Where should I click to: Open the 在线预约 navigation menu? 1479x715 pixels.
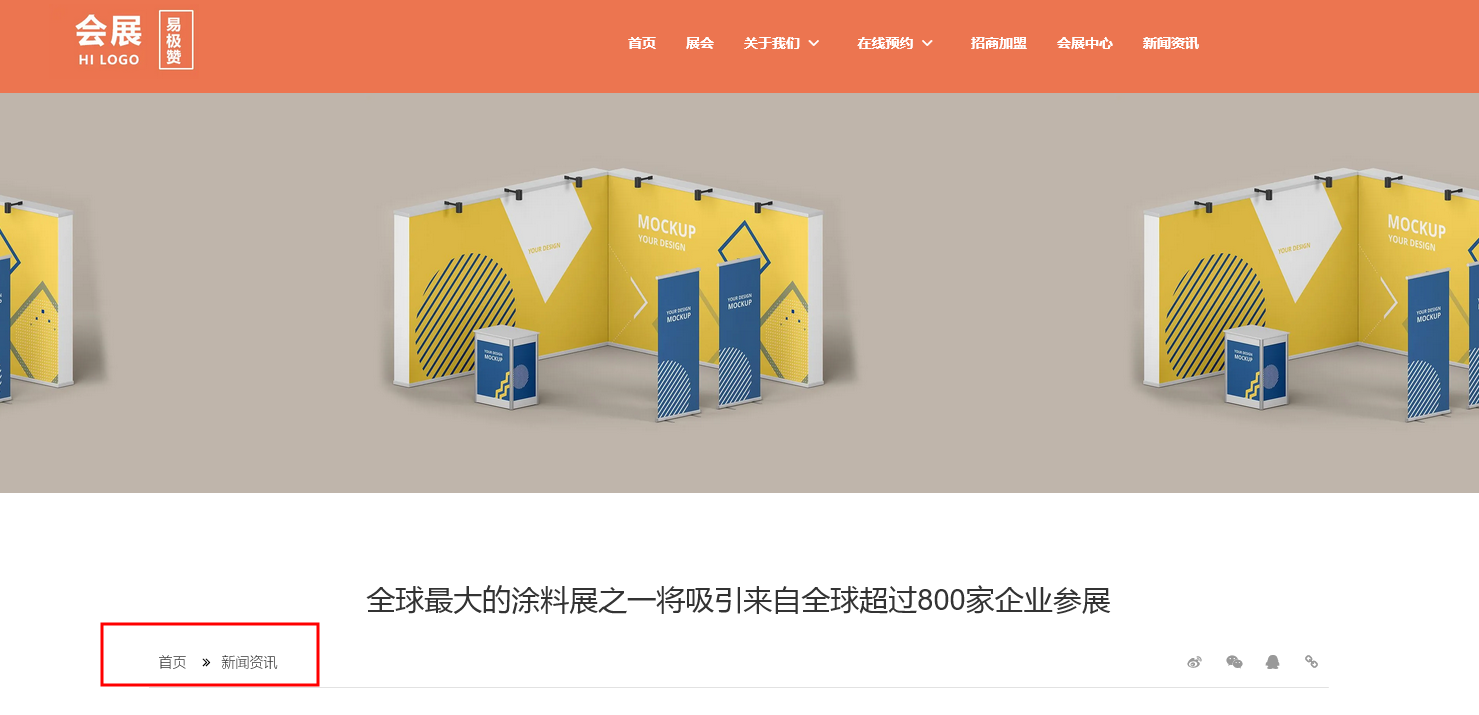pyautogui.click(x=885, y=43)
